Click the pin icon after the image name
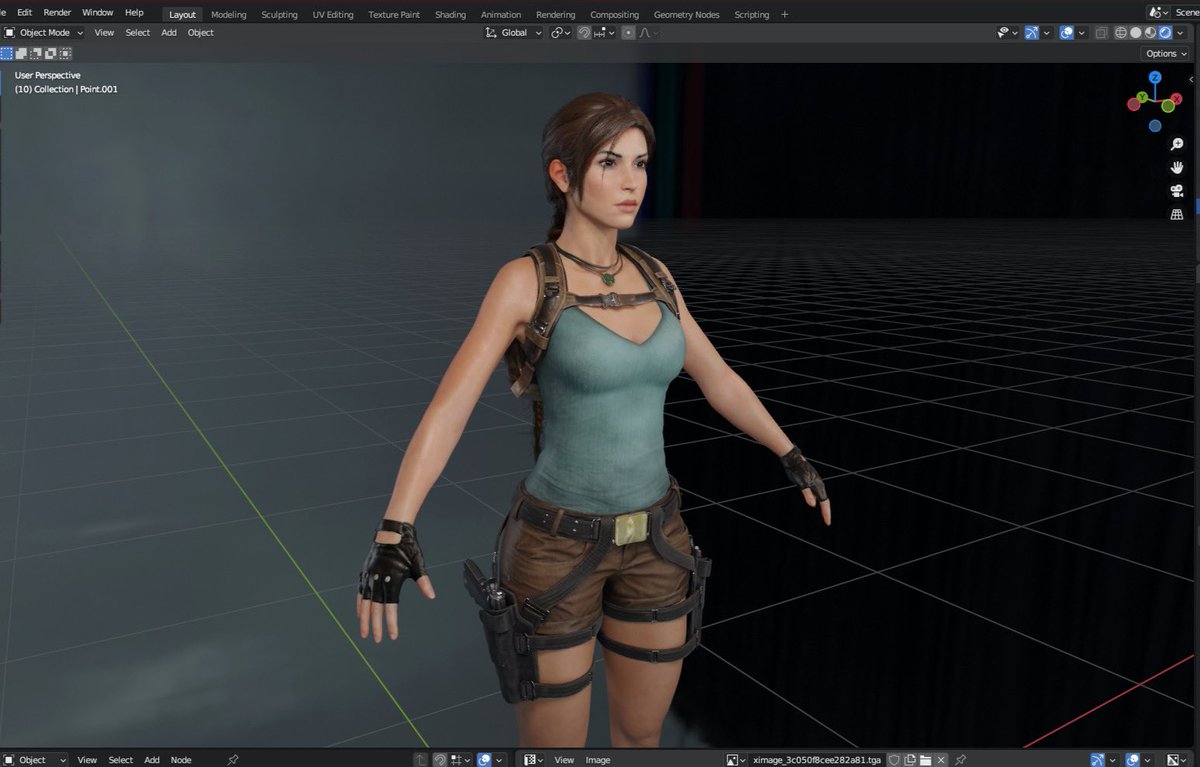 click(x=961, y=760)
